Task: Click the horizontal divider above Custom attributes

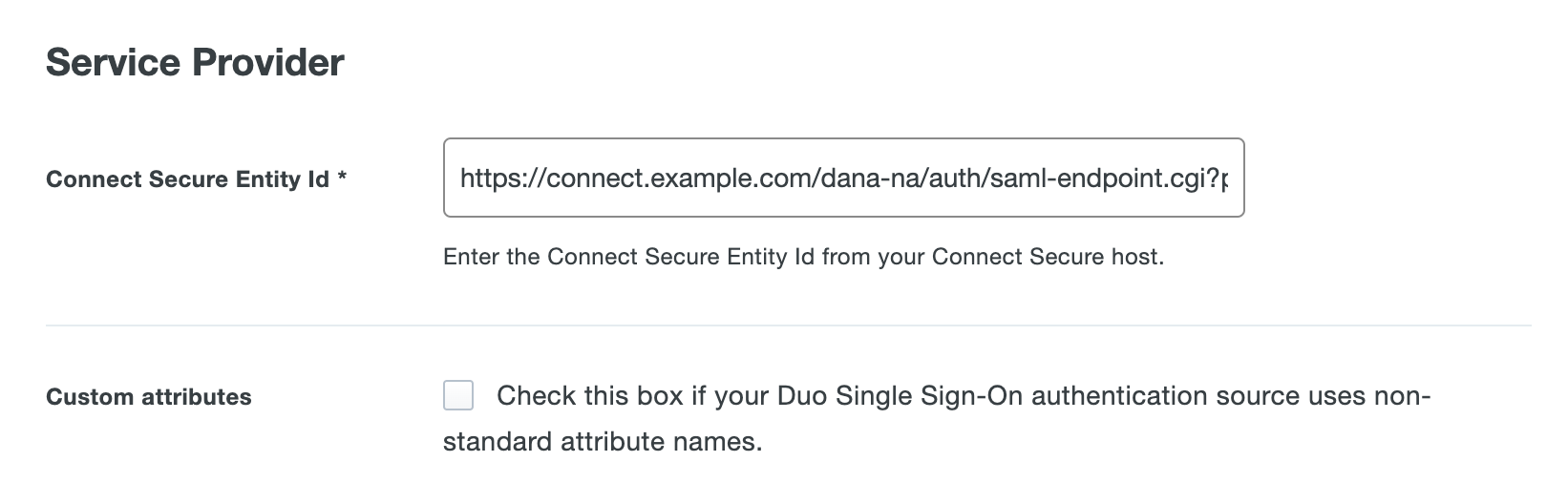Action: coord(788,325)
